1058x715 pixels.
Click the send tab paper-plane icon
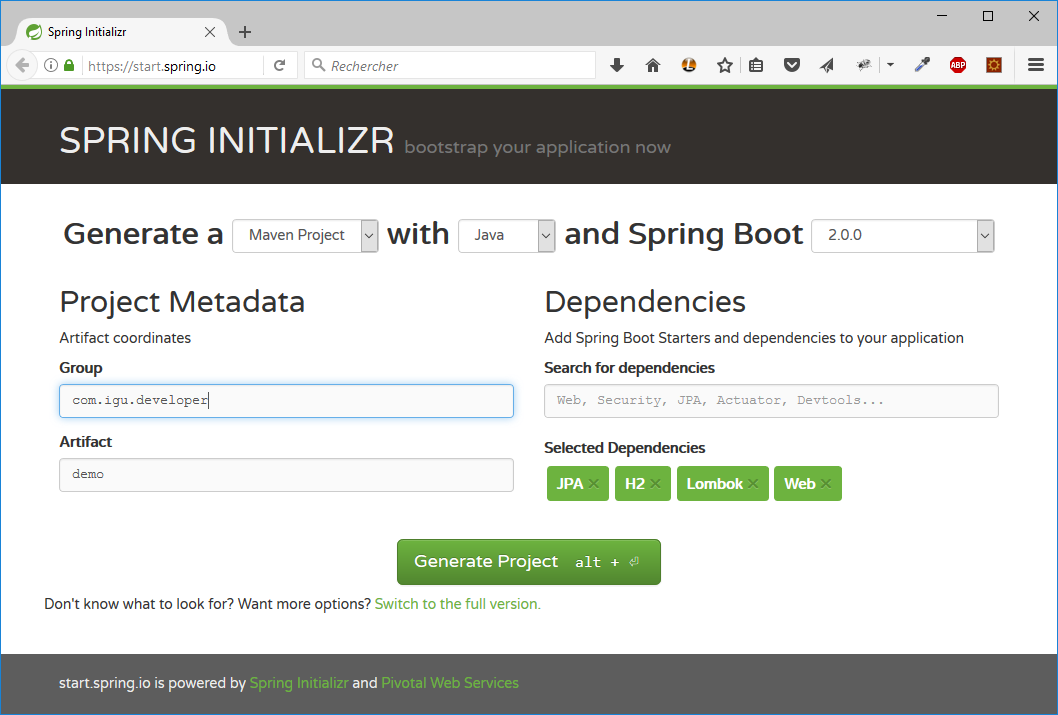click(x=826, y=64)
